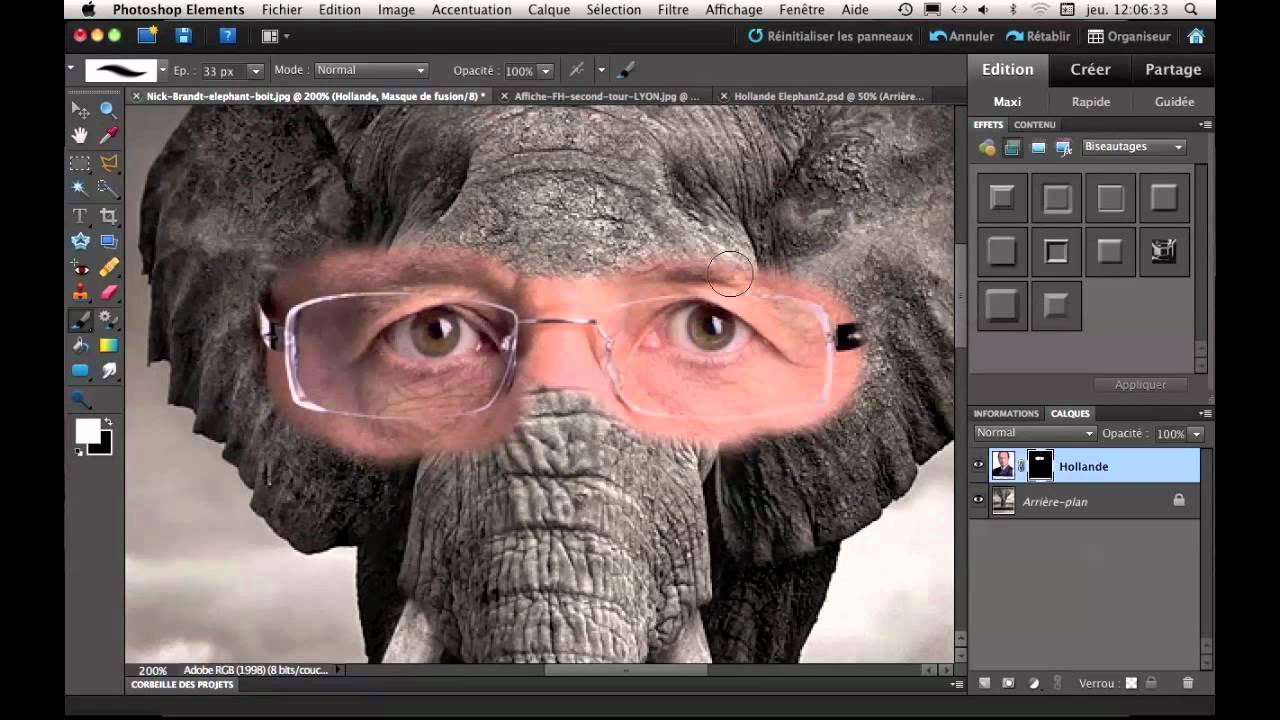Select the Red Eye Removal tool

pos(80,267)
